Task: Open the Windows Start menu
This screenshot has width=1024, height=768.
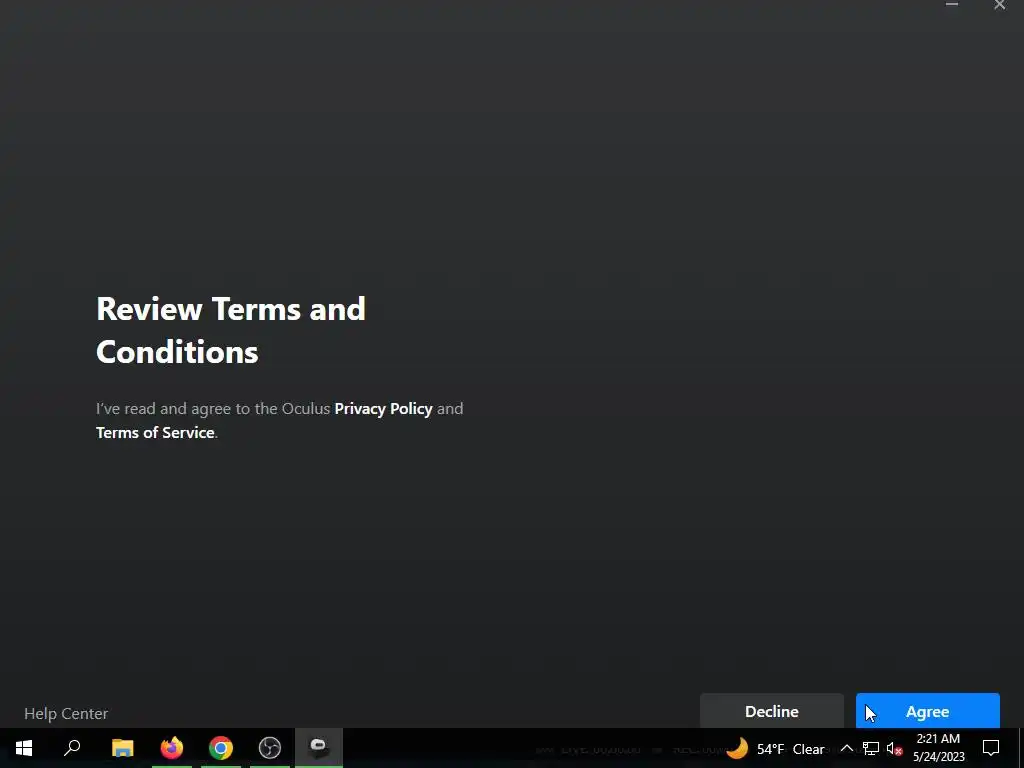Action: (24, 748)
